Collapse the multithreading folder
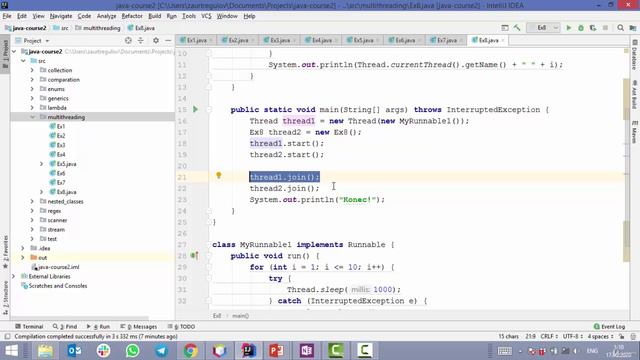 (x=32, y=117)
